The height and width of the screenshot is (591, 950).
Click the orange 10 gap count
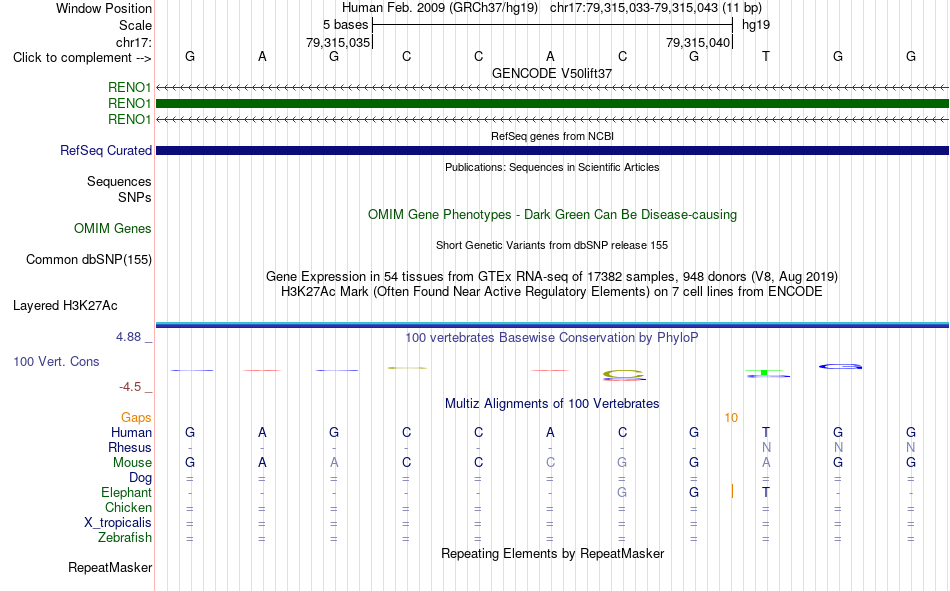tap(731, 418)
